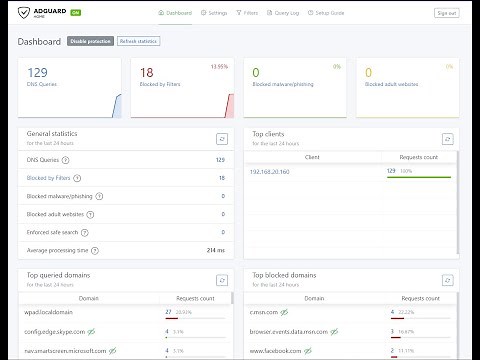The image size is (480, 360).
Task: Click Requests count header in Top queried domains
Action: 195,298
